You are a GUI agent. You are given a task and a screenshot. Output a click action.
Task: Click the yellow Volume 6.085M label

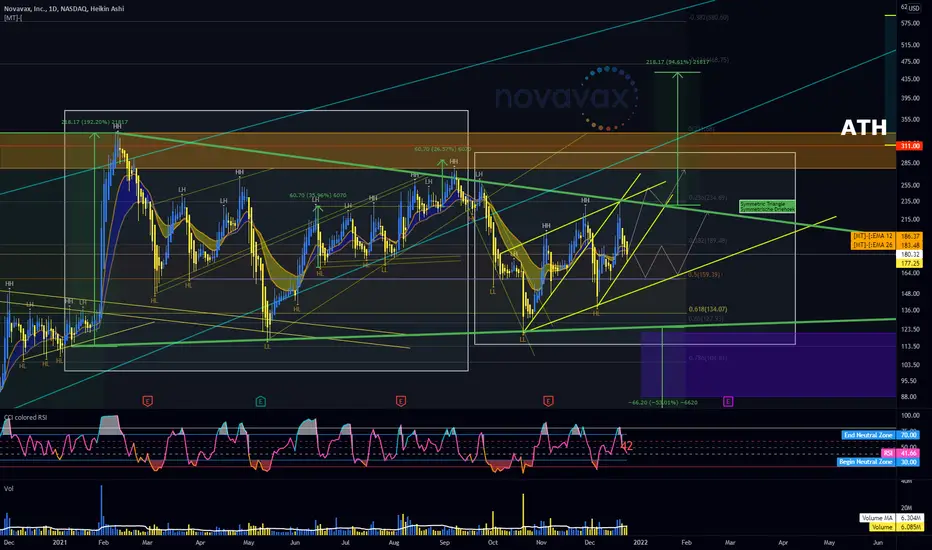click(x=896, y=527)
